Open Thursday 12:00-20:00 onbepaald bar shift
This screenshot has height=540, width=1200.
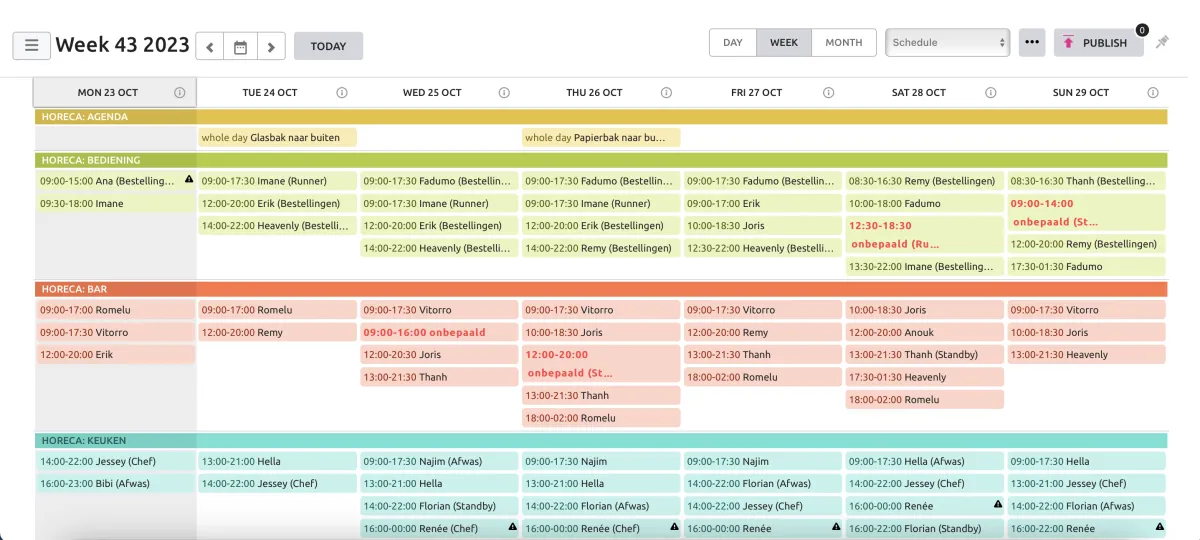(601, 364)
